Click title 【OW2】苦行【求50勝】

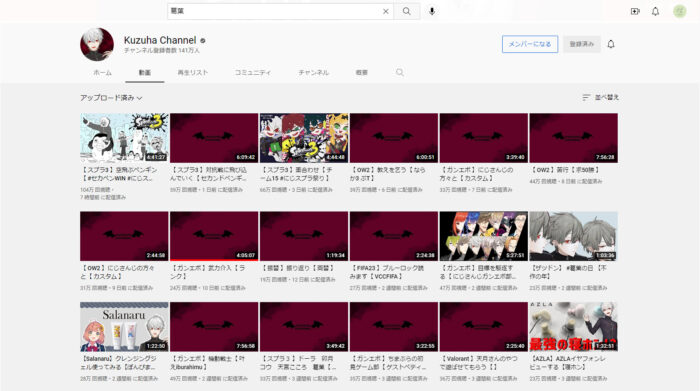pos(565,170)
